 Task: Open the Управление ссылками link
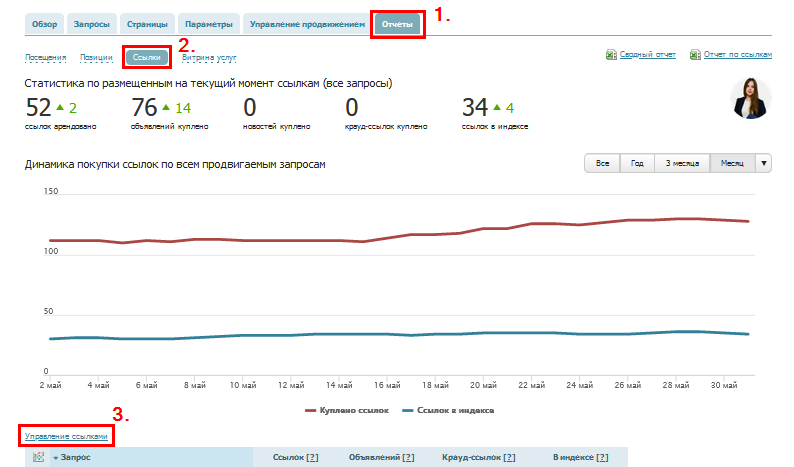tap(65, 436)
